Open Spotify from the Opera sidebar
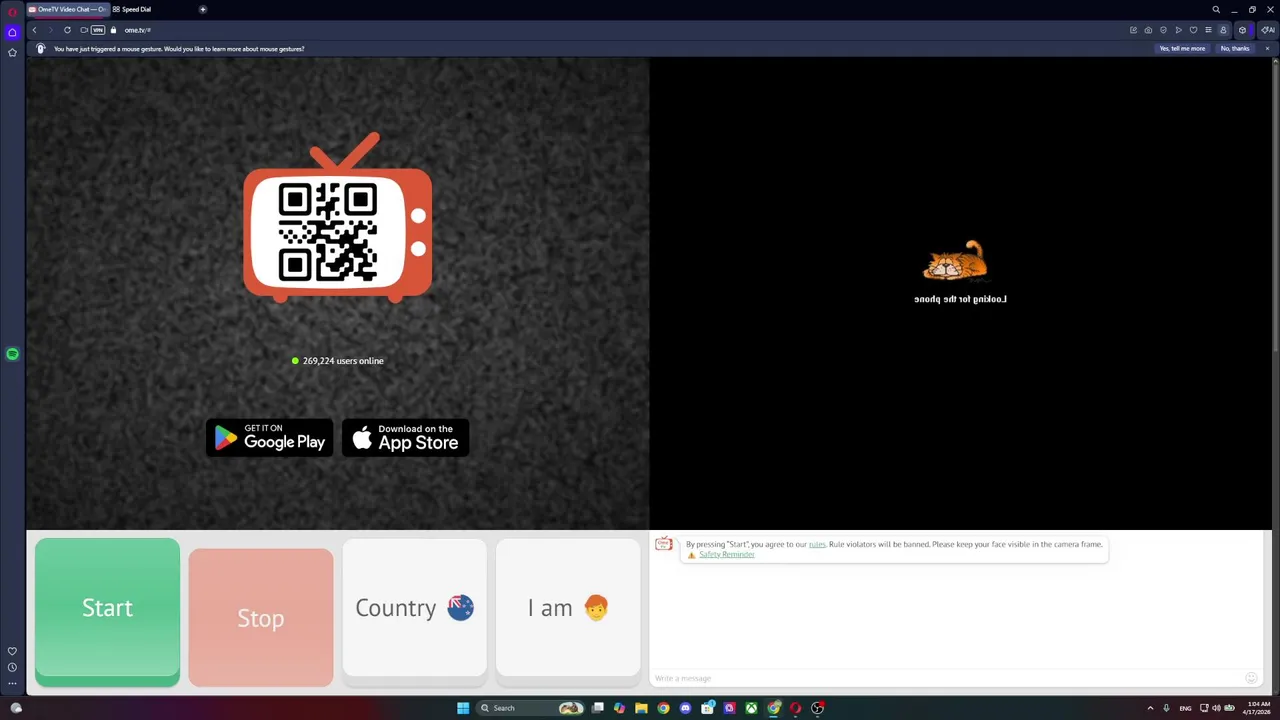1280x720 pixels. click(x=12, y=354)
